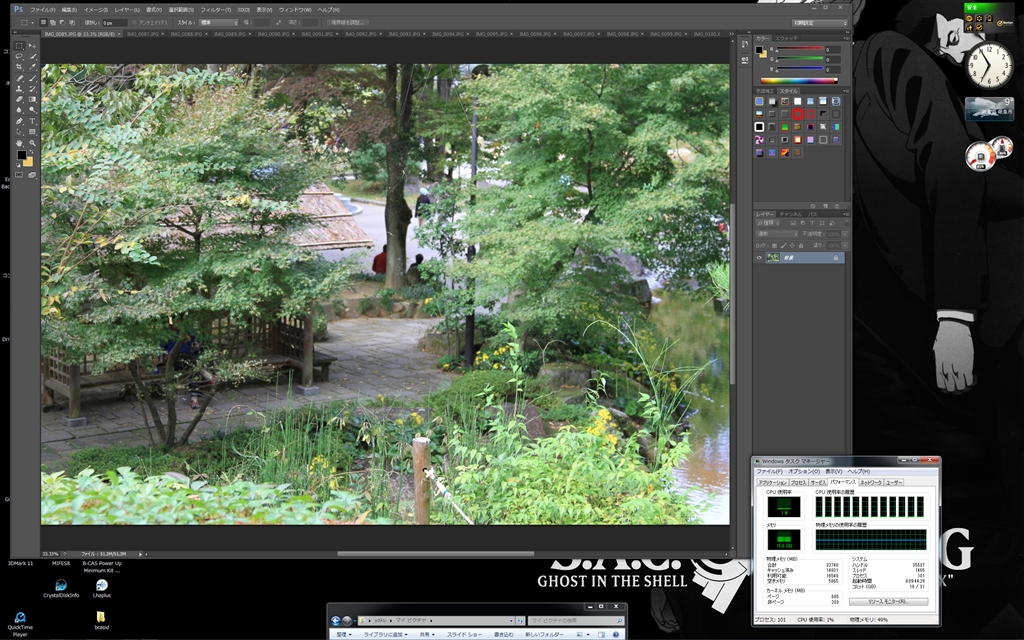Select the Pen tool
This screenshot has width=1024, height=640.
click(20, 121)
